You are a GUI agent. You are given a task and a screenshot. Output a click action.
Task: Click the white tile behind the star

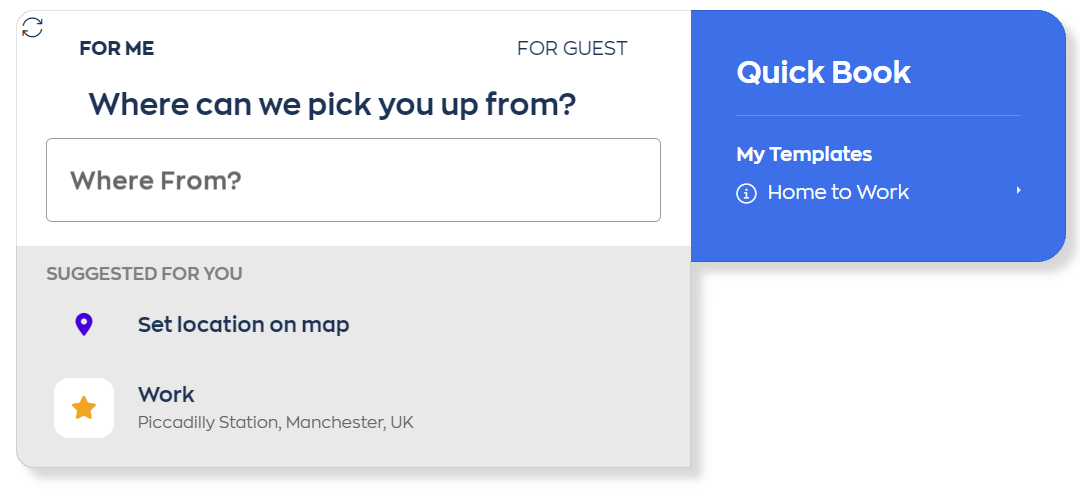pos(84,408)
